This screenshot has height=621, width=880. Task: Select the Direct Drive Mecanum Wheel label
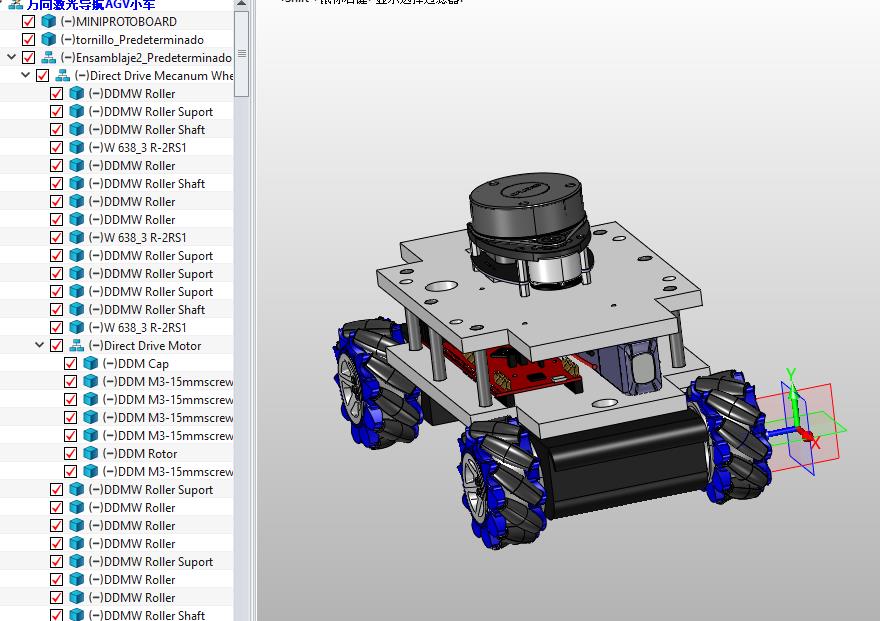154,76
